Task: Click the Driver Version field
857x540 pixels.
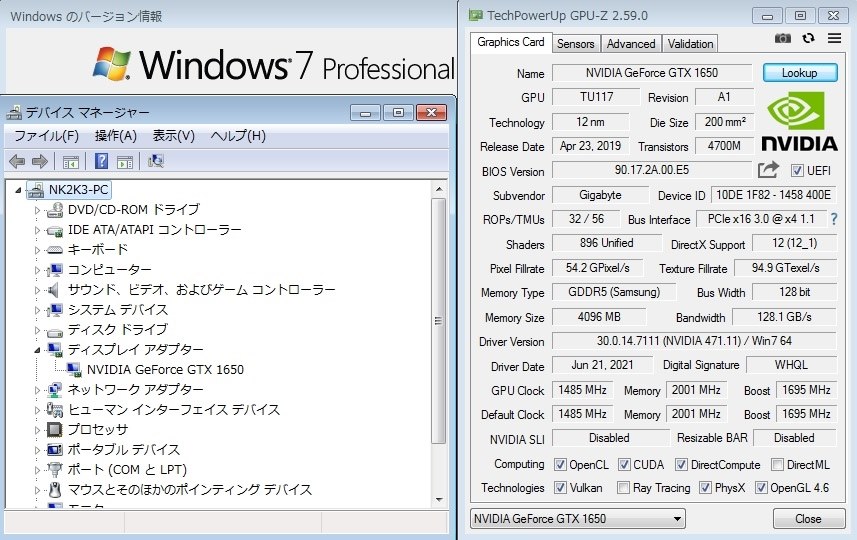Action: point(694,341)
